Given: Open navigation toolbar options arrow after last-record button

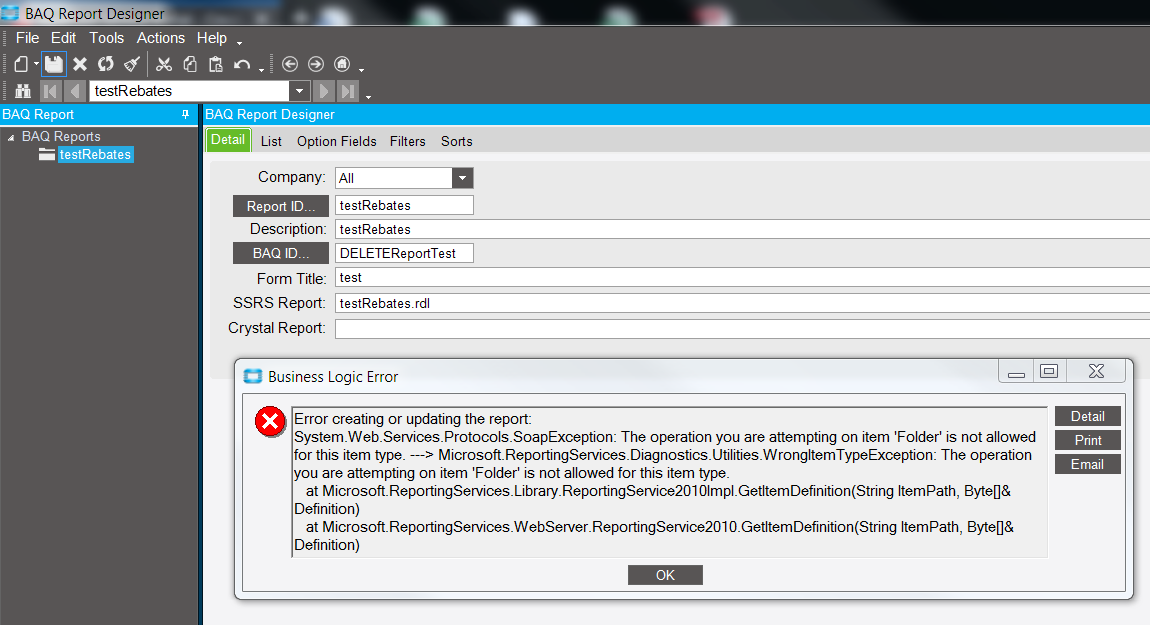Looking at the screenshot, I should pos(368,96).
